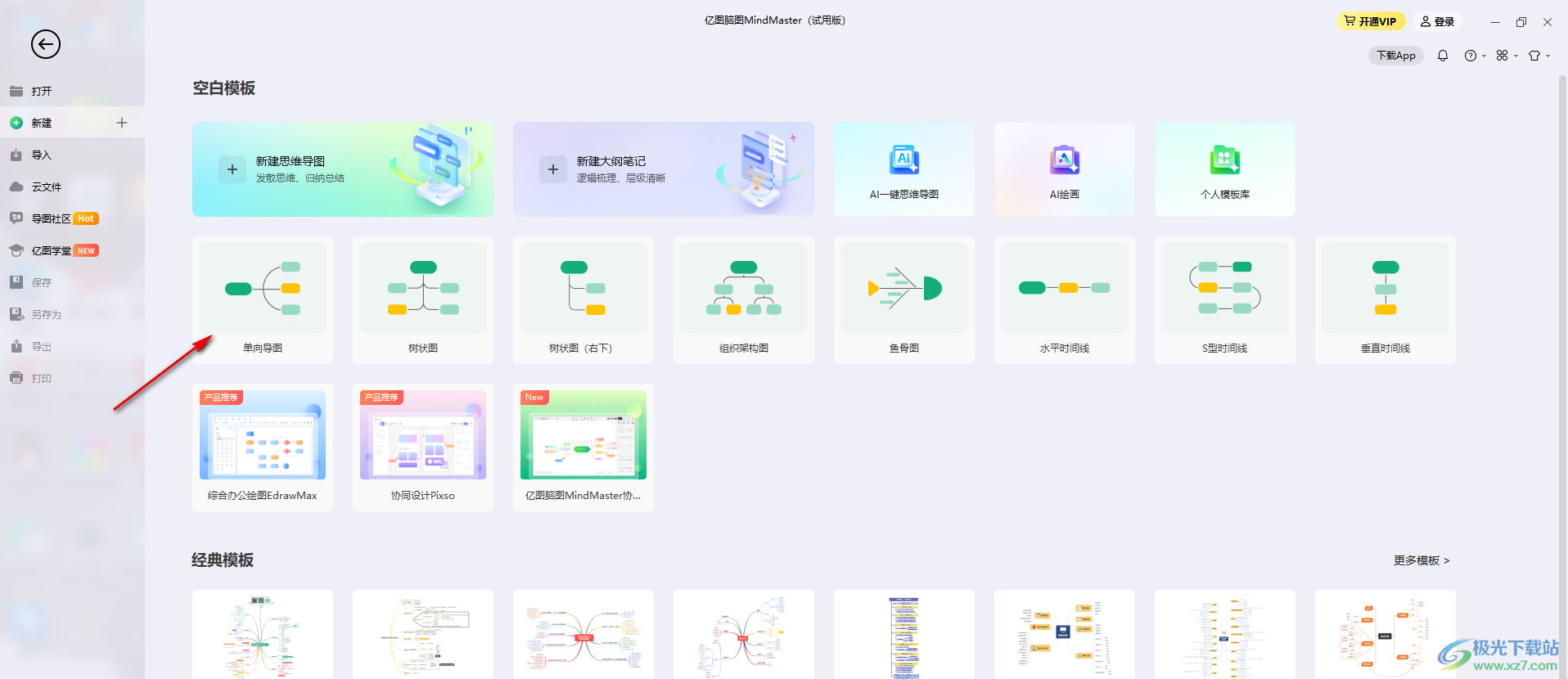Click the 开通VIP button
1568x679 pixels.
point(1371,21)
